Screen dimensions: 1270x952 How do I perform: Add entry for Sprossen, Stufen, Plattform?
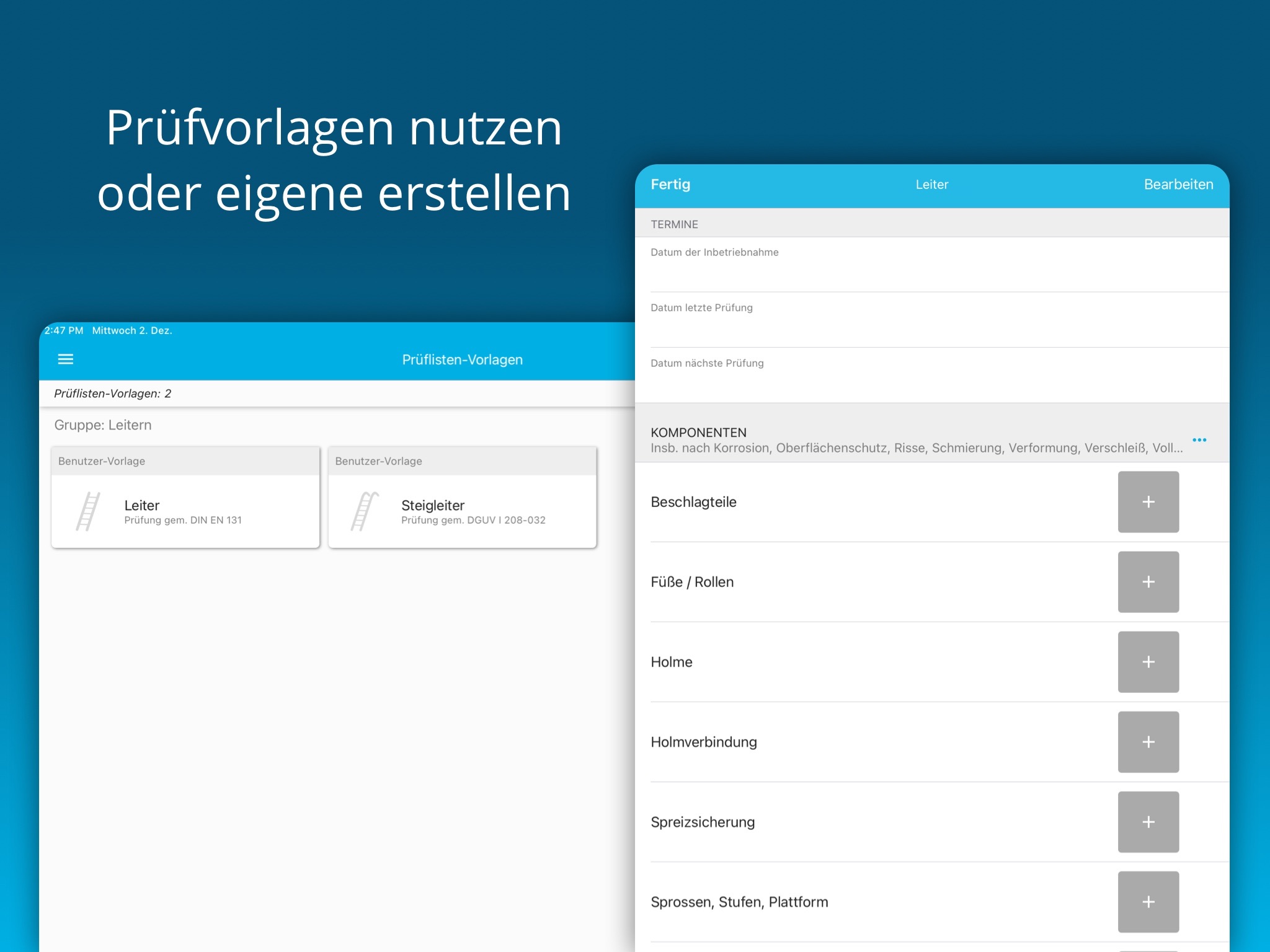click(1148, 902)
